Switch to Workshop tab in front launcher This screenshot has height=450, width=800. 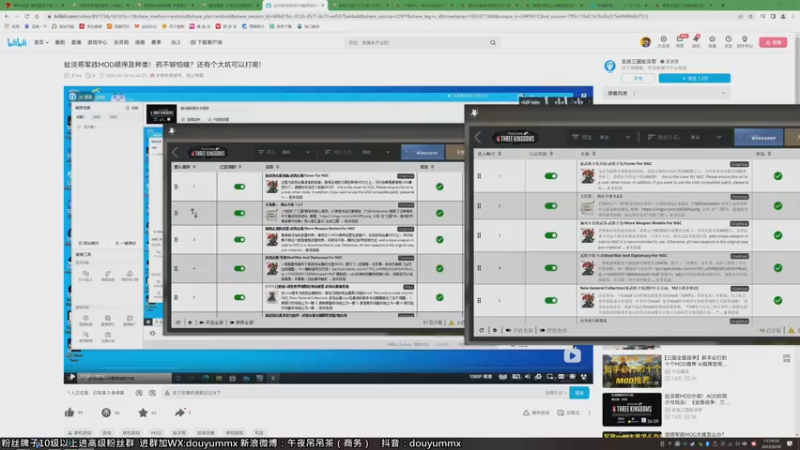click(759, 137)
